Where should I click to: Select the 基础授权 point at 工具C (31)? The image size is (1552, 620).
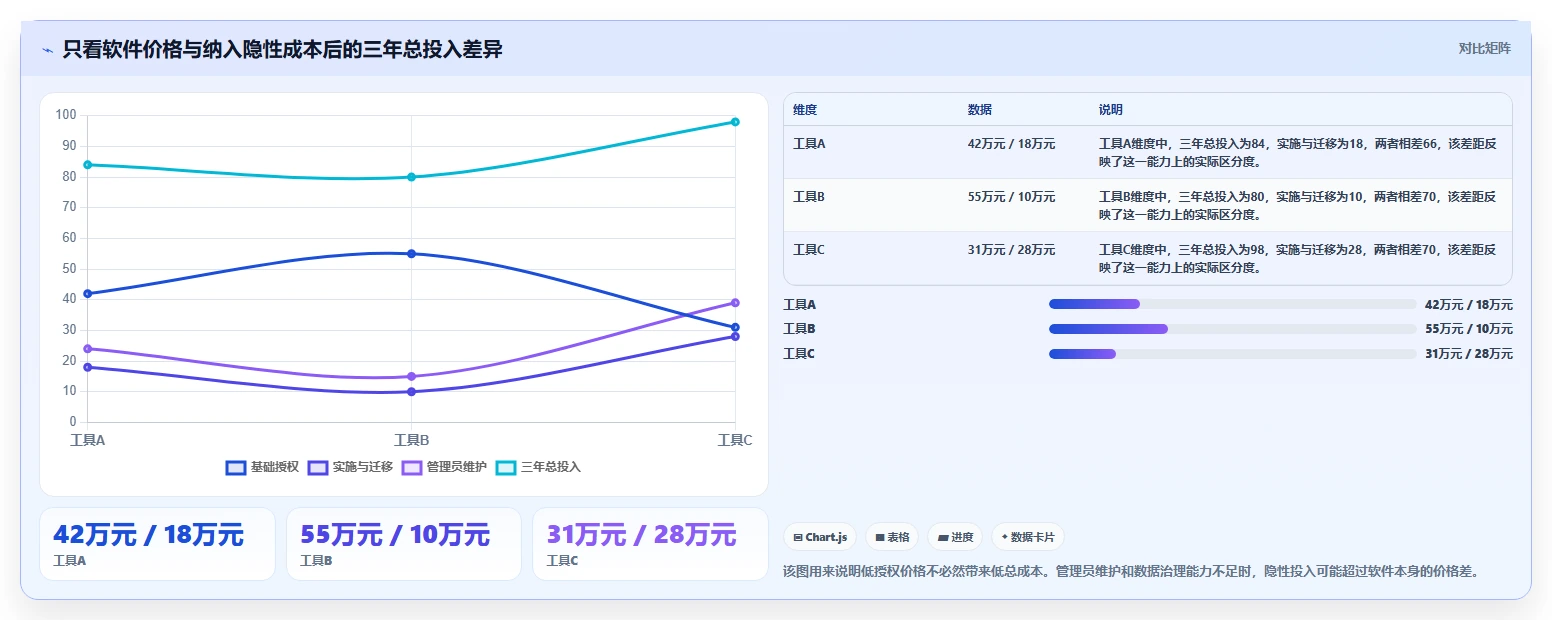click(x=735, y=327)
